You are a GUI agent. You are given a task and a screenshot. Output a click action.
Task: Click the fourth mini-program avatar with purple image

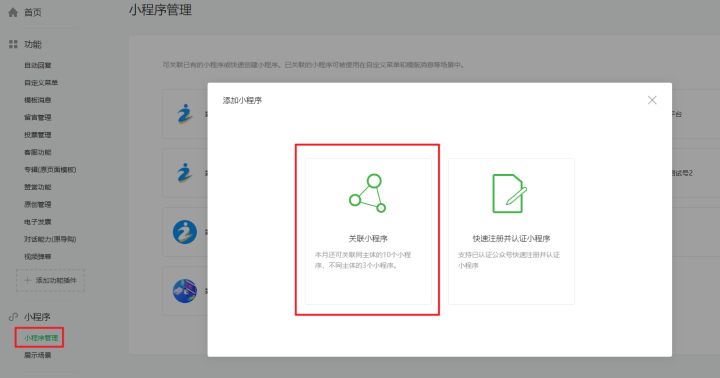[x=185, y=291]
